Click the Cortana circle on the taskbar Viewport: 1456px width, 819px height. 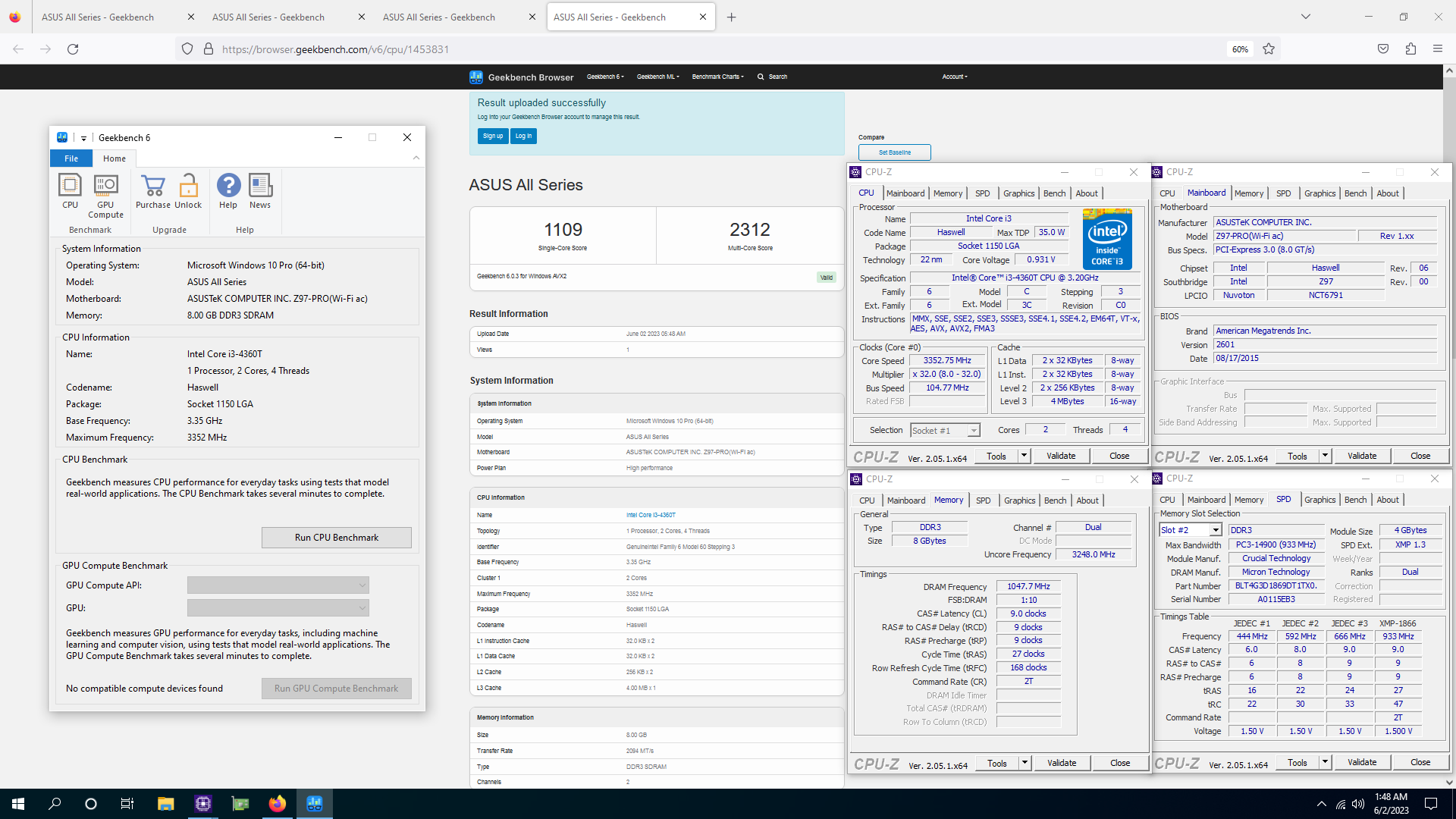click(91, 804)
